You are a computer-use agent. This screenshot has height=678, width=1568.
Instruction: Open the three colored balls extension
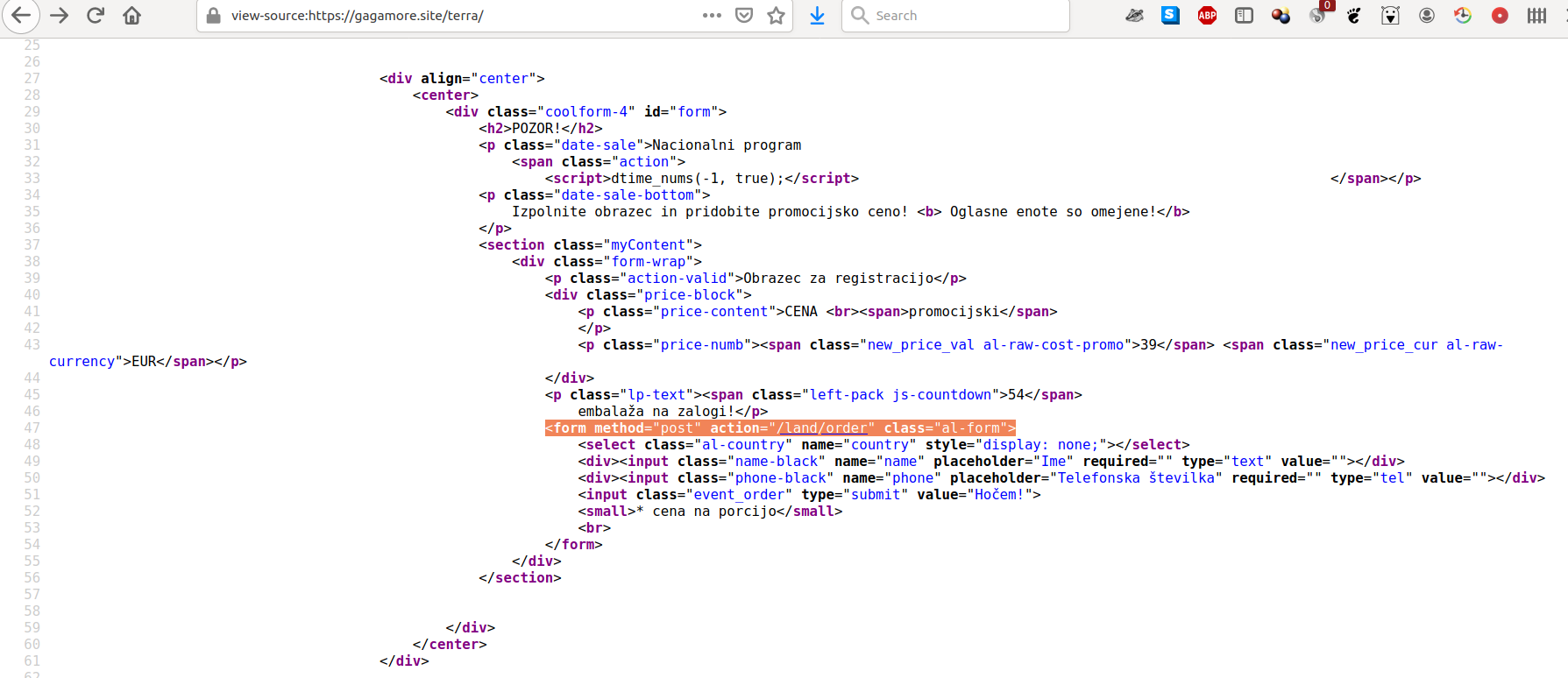click(x=1281, y=15)
